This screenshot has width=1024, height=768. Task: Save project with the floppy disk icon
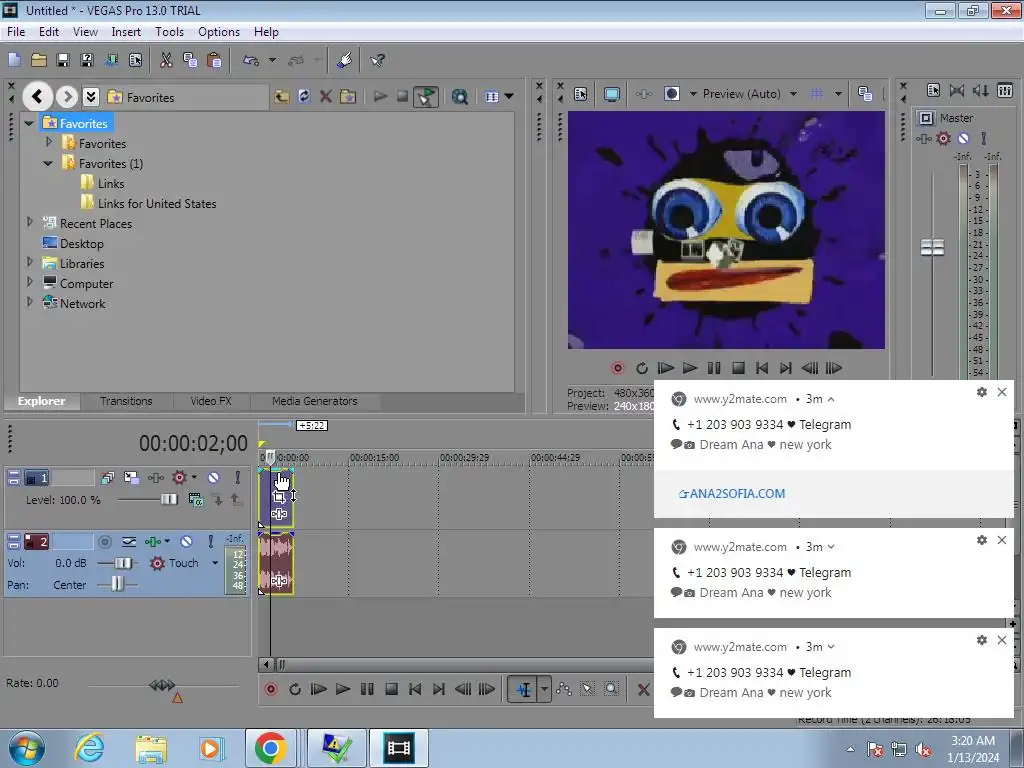[x=63, y=60]
